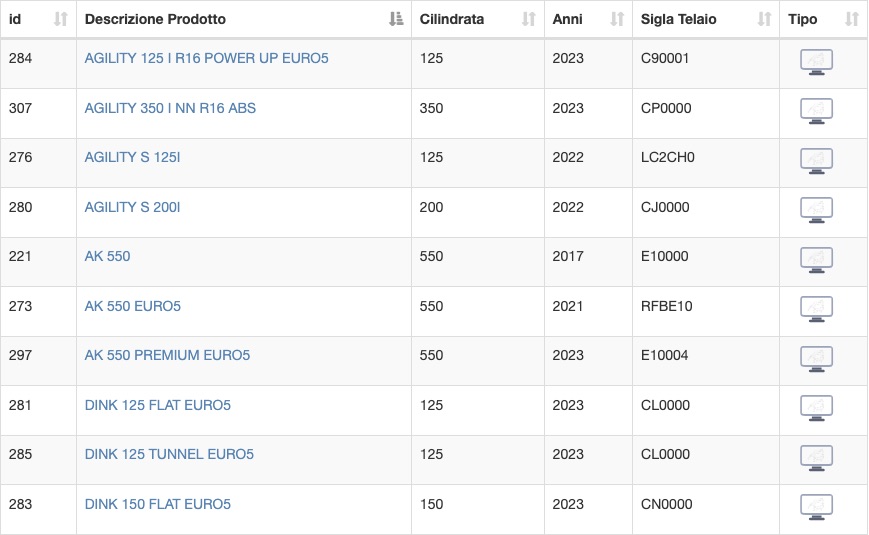The height and width of the screenshot is (535, 869).
Task: Click monitor icon in AGILITY 350 I row
Action: click(x=816, y=111)
